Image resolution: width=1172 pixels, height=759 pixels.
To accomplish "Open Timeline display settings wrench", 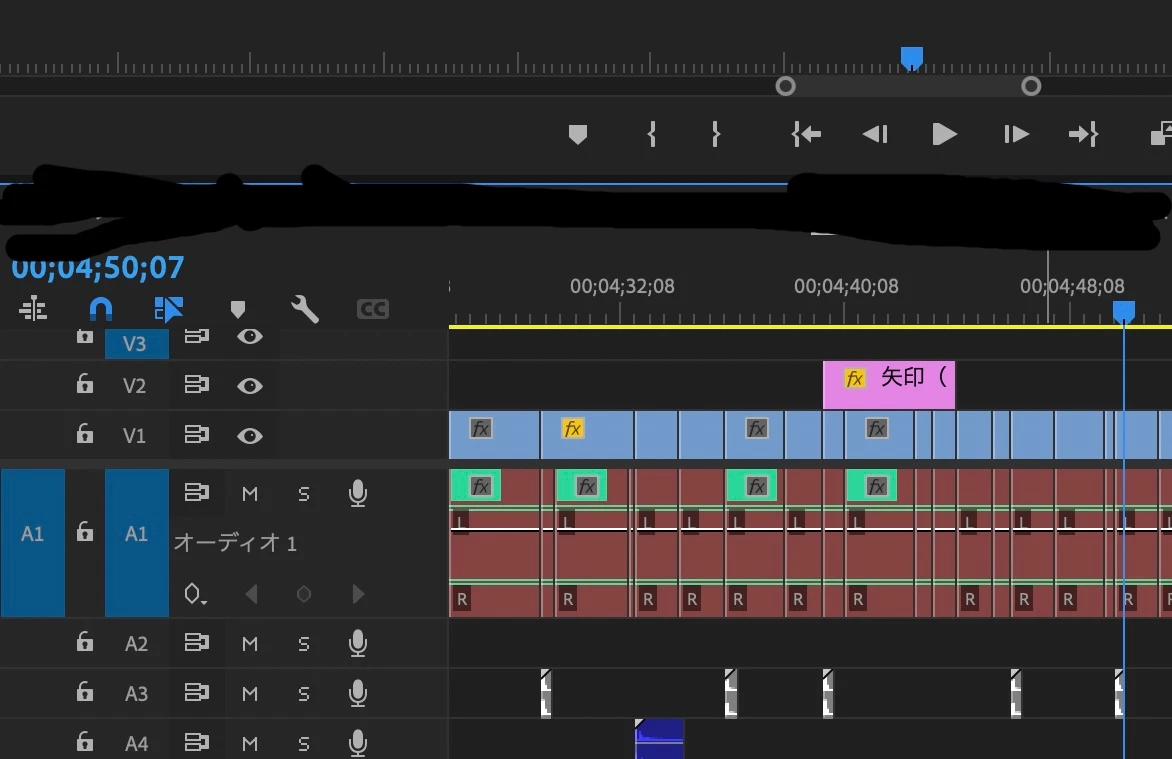I will tap(305, 308).
